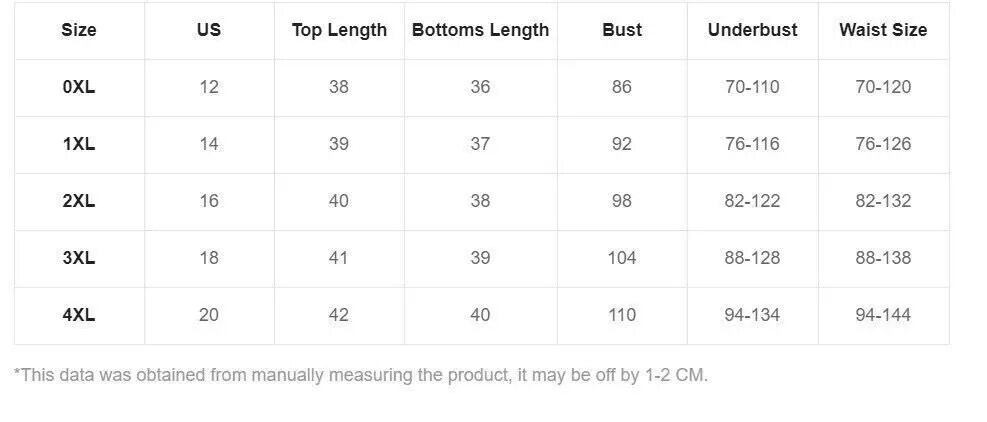Select the Bottoms Length header cell
This screenshot has width=987, height=422.
click(480, 30)
